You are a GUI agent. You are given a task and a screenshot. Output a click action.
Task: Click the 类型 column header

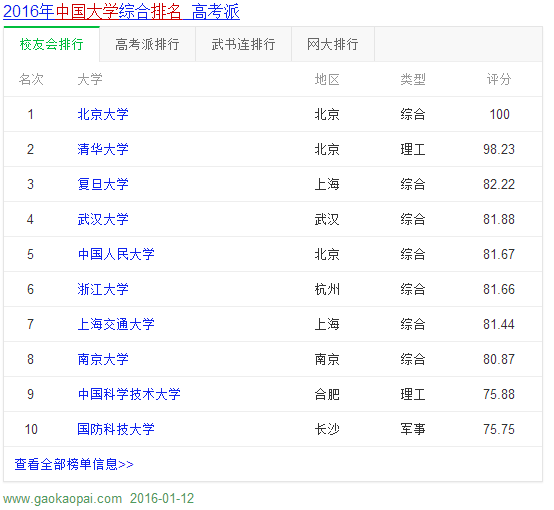coord(413,80)
